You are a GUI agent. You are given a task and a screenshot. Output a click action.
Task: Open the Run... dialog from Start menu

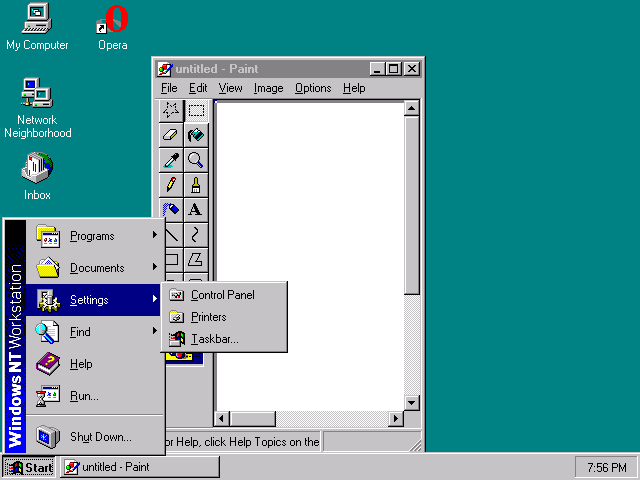tap(94, 396)
